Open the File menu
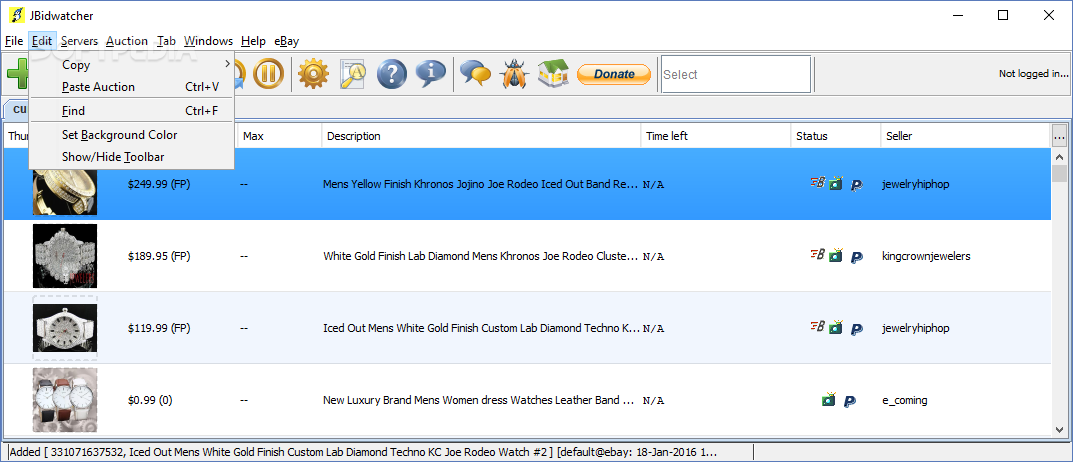The width and height of the screenshot is (1073, 462). pyautogui.click(x=14, y=41)
